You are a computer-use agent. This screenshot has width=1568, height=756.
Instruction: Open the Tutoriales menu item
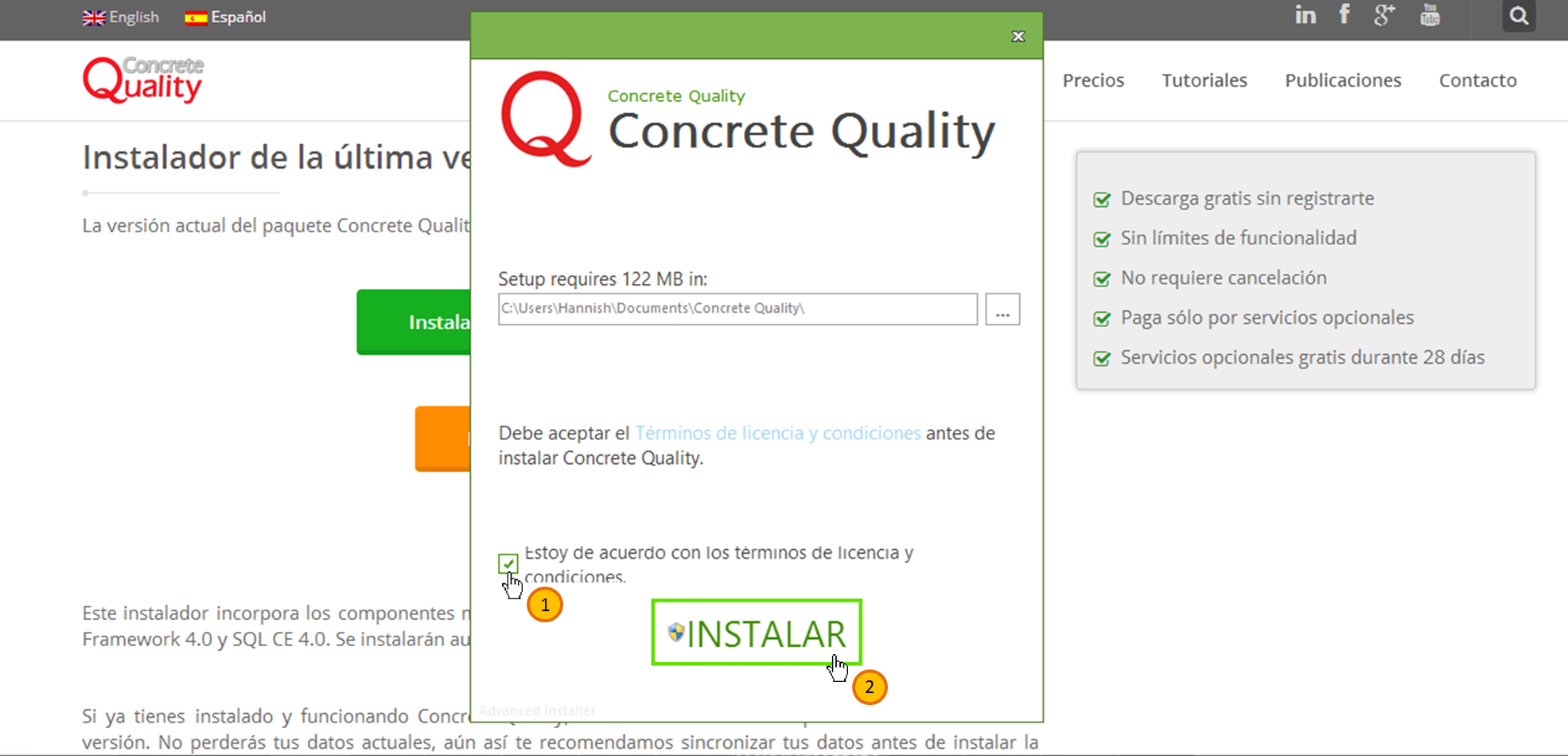coord(1204,80)
